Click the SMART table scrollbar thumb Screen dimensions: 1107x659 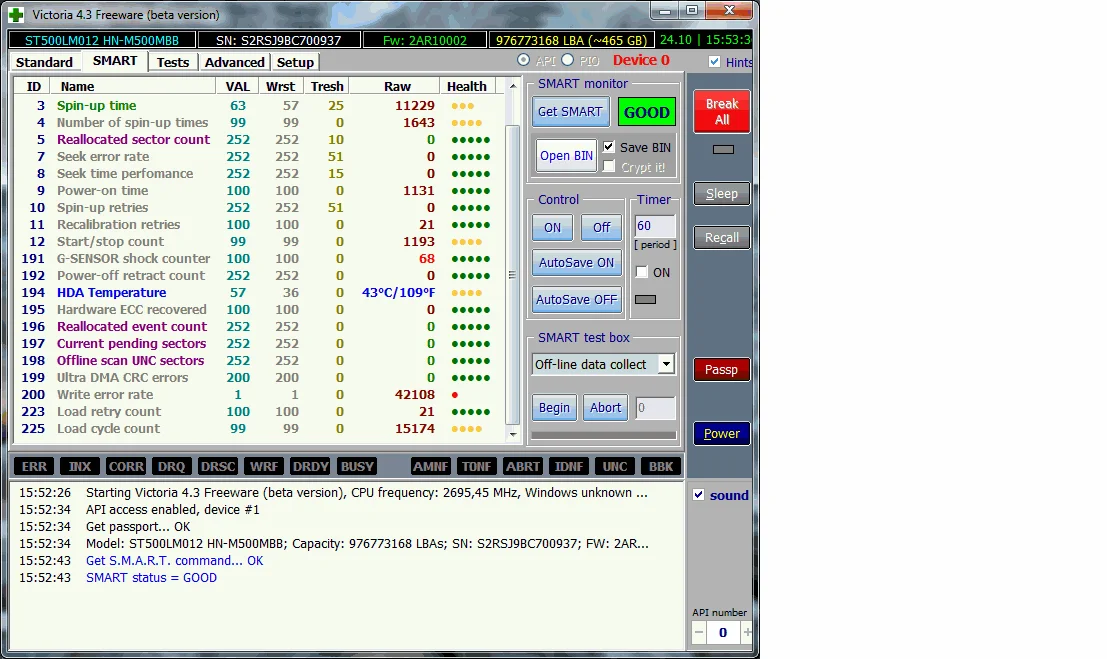pos(513,275)
